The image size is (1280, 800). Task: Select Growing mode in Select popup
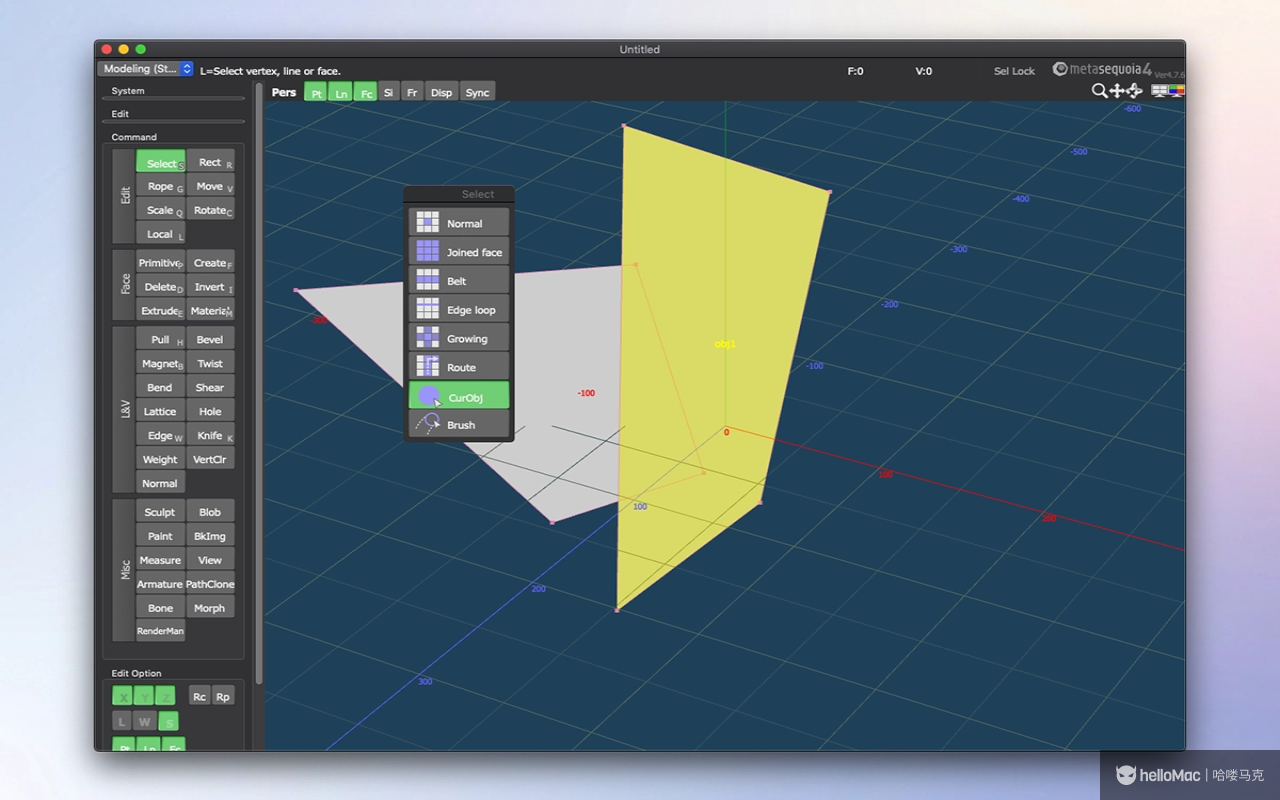pos(459,338)
